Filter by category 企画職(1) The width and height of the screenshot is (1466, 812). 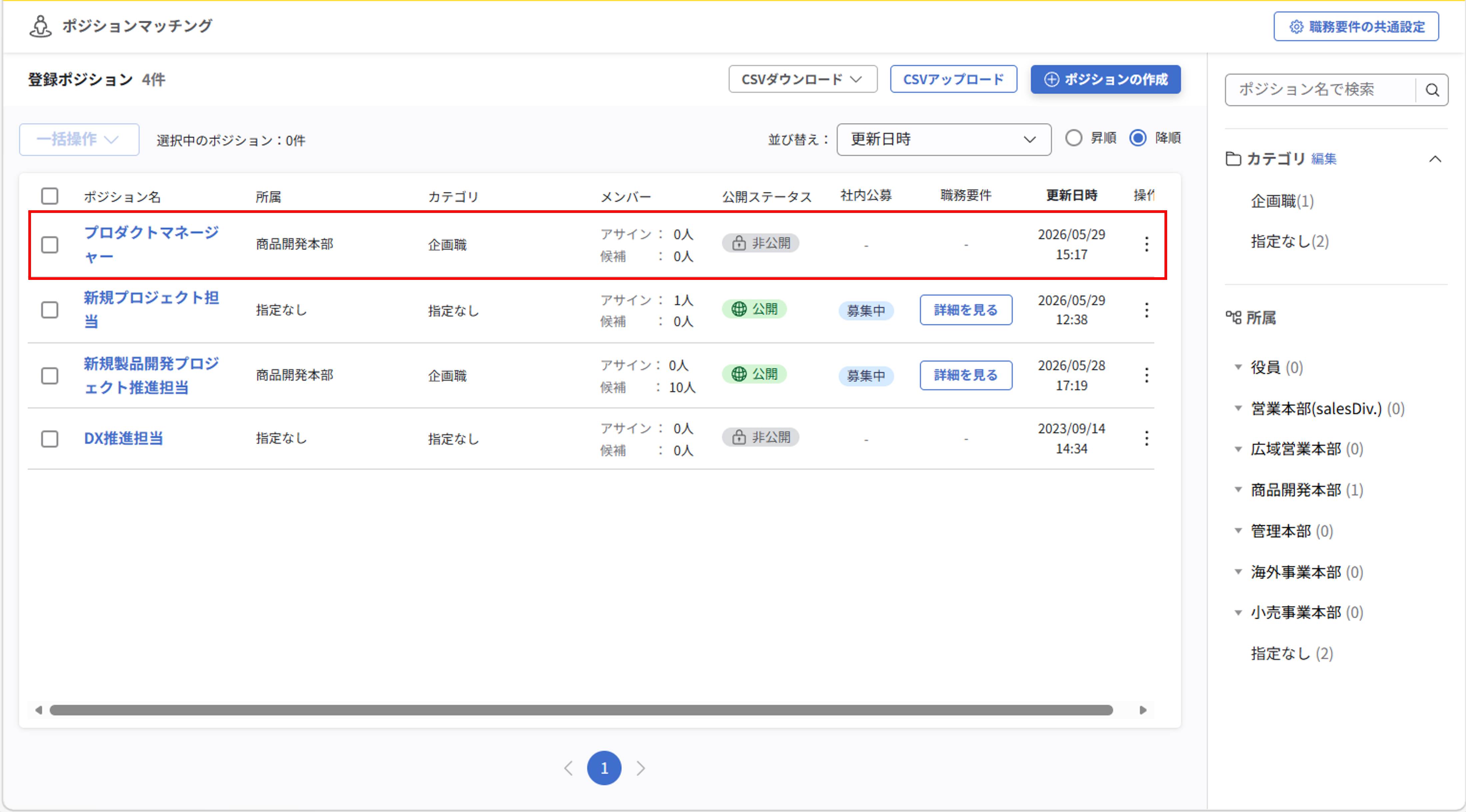pos(1282,201)
